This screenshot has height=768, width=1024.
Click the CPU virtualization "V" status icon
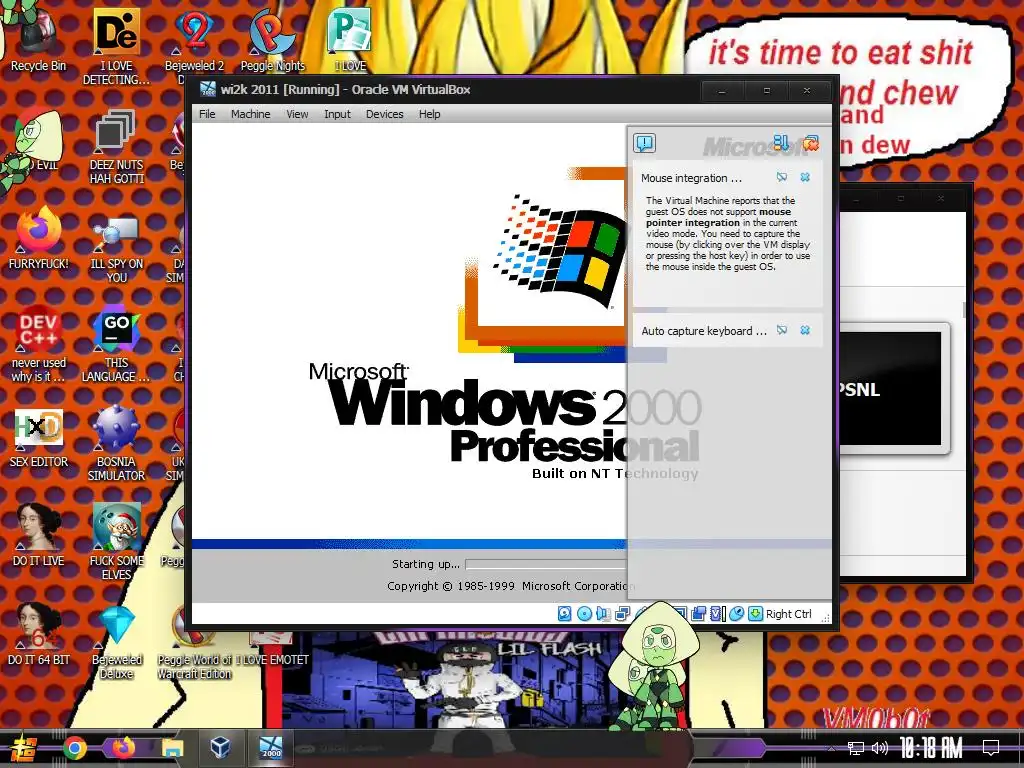[x=717, y=613]
